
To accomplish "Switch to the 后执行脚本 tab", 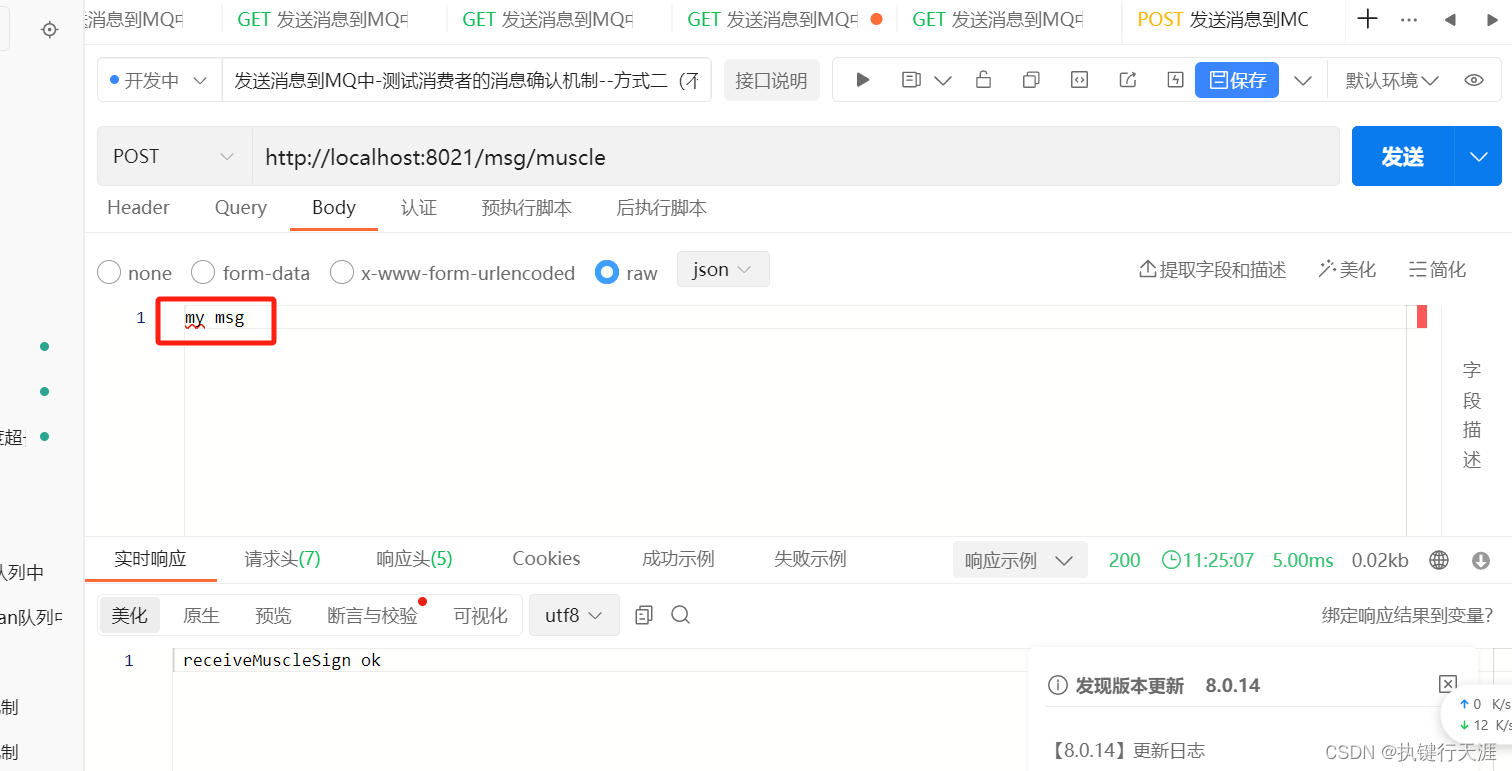I will [x=662, y=207].
